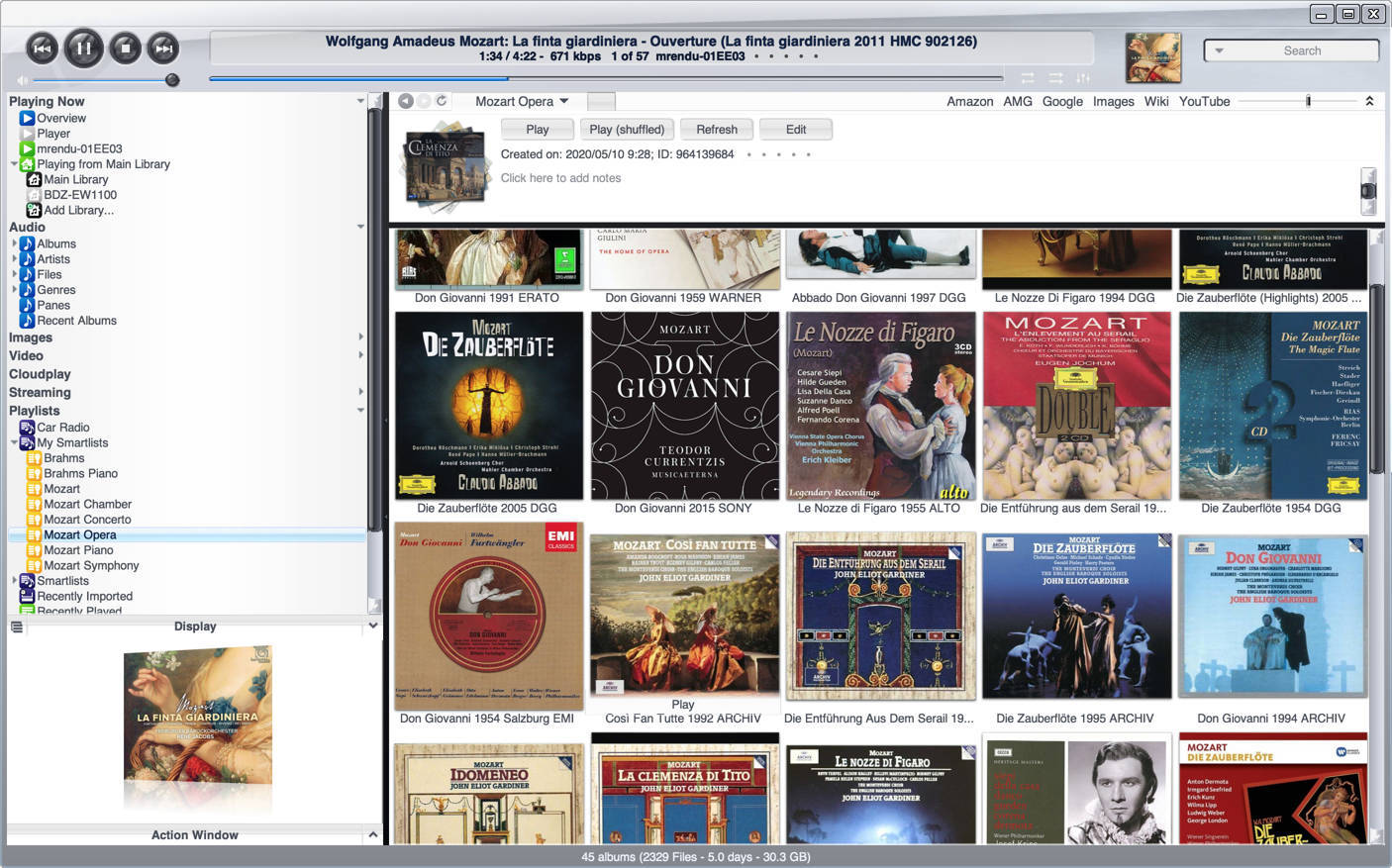
Task: Click the Refresh button
Action: [717, 130]
